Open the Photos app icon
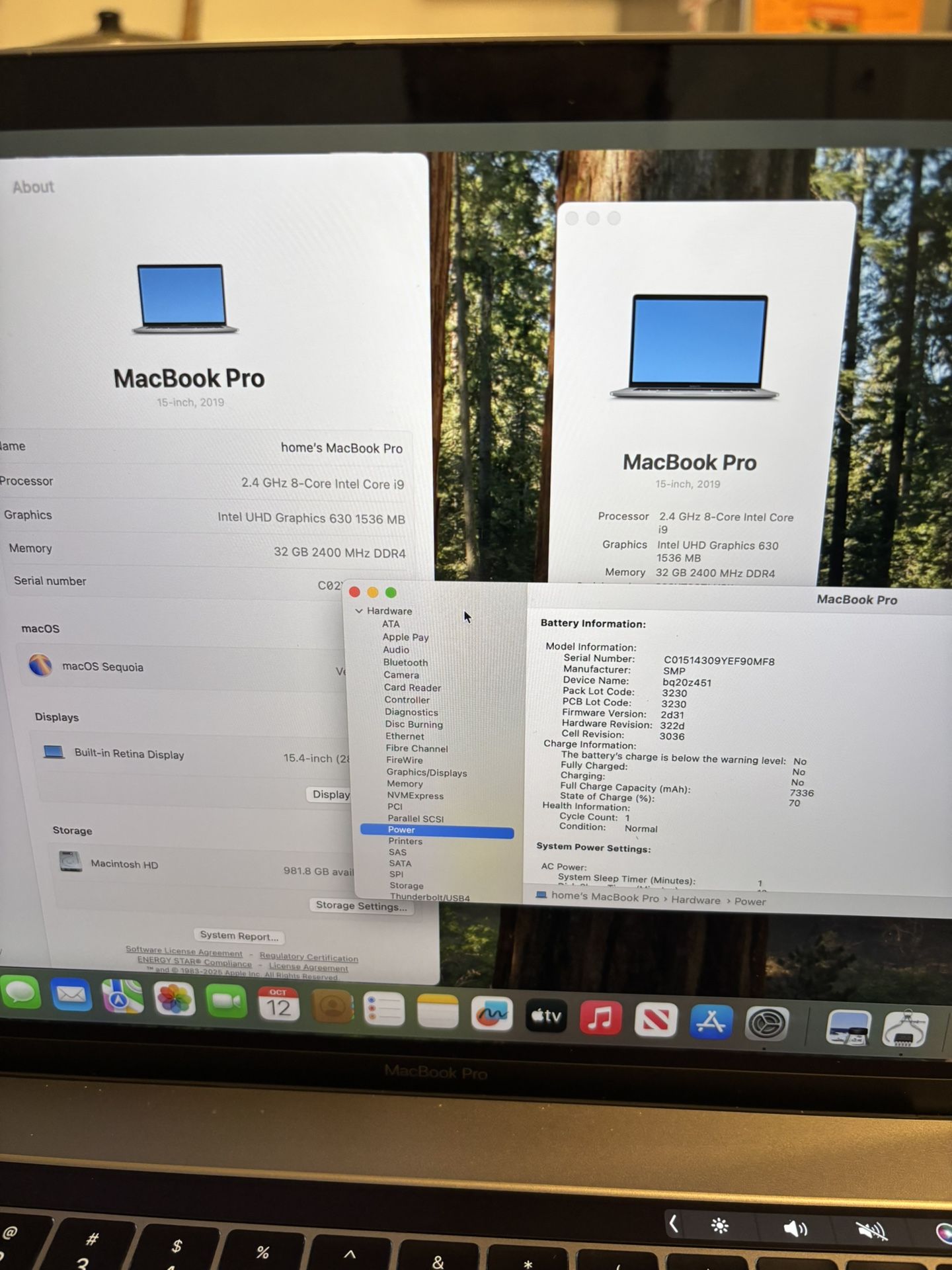The image size is (952, 1270). point(175,999)
